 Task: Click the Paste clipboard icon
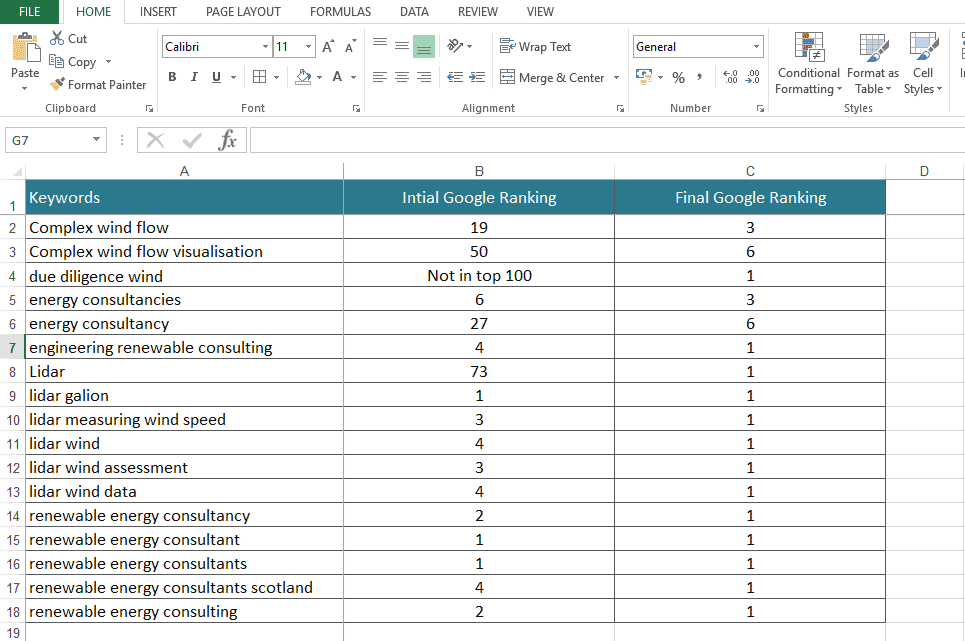pos(25,48)
